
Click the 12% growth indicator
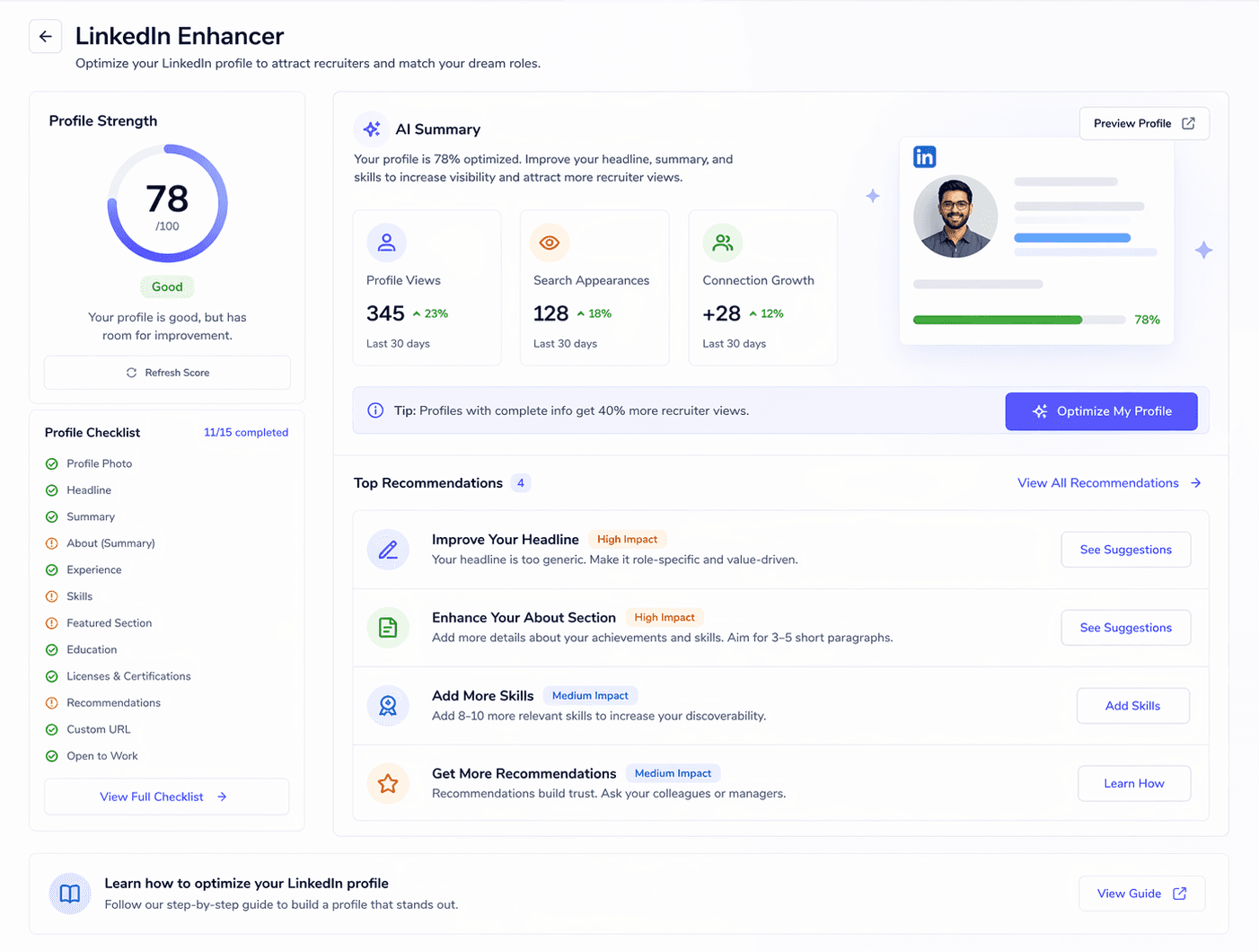click(x=766, y=313)
